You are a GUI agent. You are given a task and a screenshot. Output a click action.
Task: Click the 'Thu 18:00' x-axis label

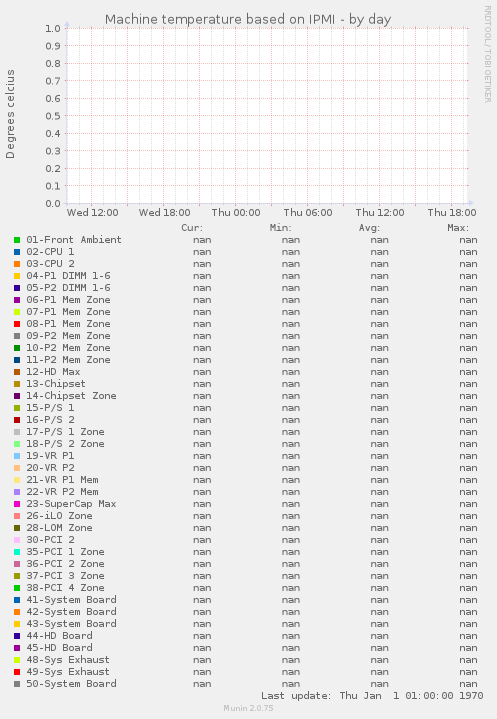tap(452, 213)
